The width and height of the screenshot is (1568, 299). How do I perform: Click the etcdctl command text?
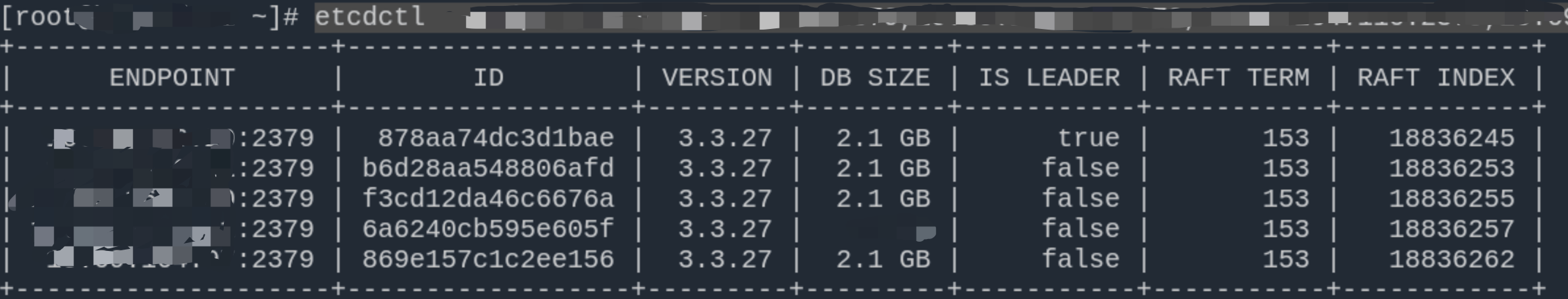pyautogui.click(x=370, y=16)
